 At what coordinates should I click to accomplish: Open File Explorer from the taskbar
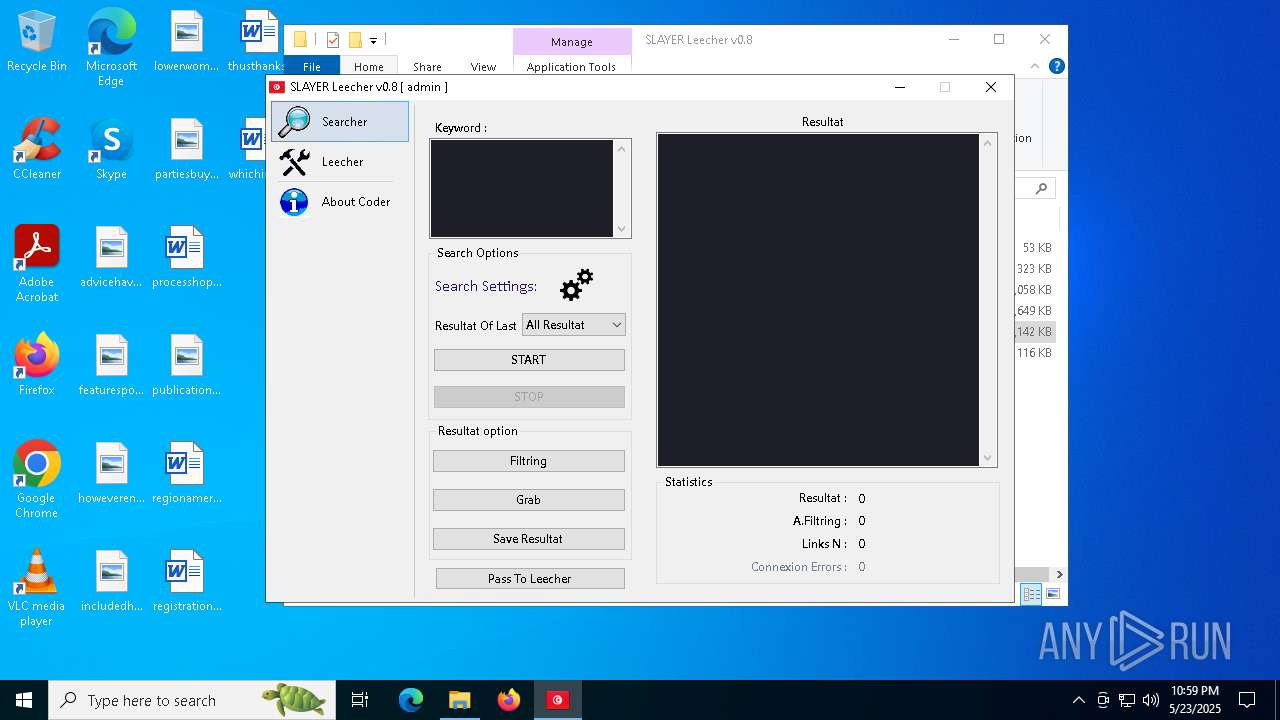[459, 700]
